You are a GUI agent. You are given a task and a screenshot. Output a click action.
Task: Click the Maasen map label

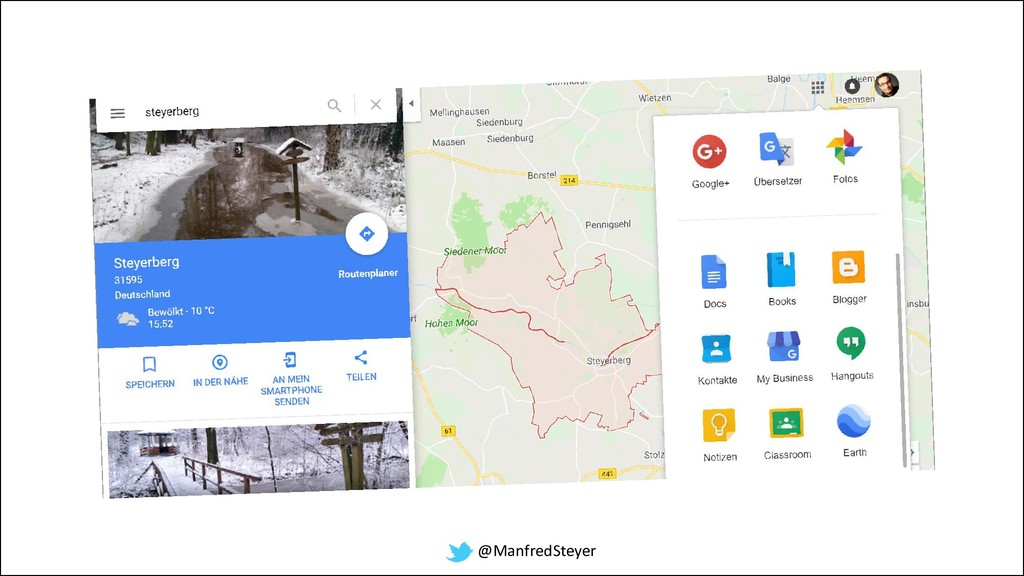(x=449, y=142)
